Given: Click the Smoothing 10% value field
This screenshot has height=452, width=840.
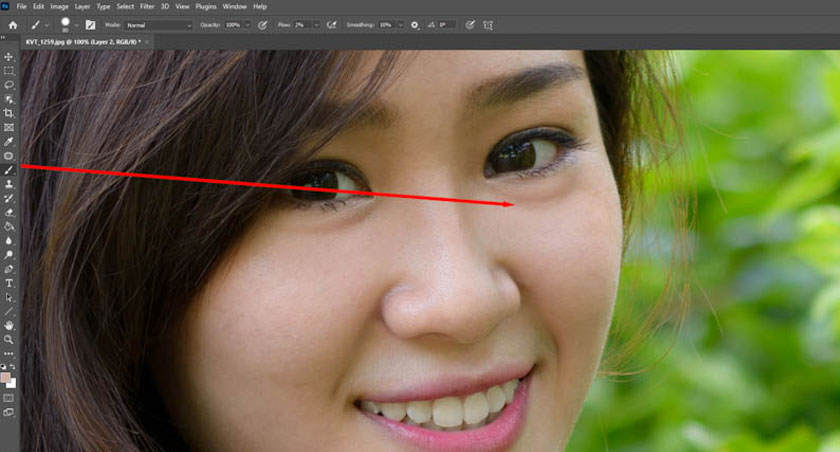Looking at the screenshot, I should [x=387, y=25].
